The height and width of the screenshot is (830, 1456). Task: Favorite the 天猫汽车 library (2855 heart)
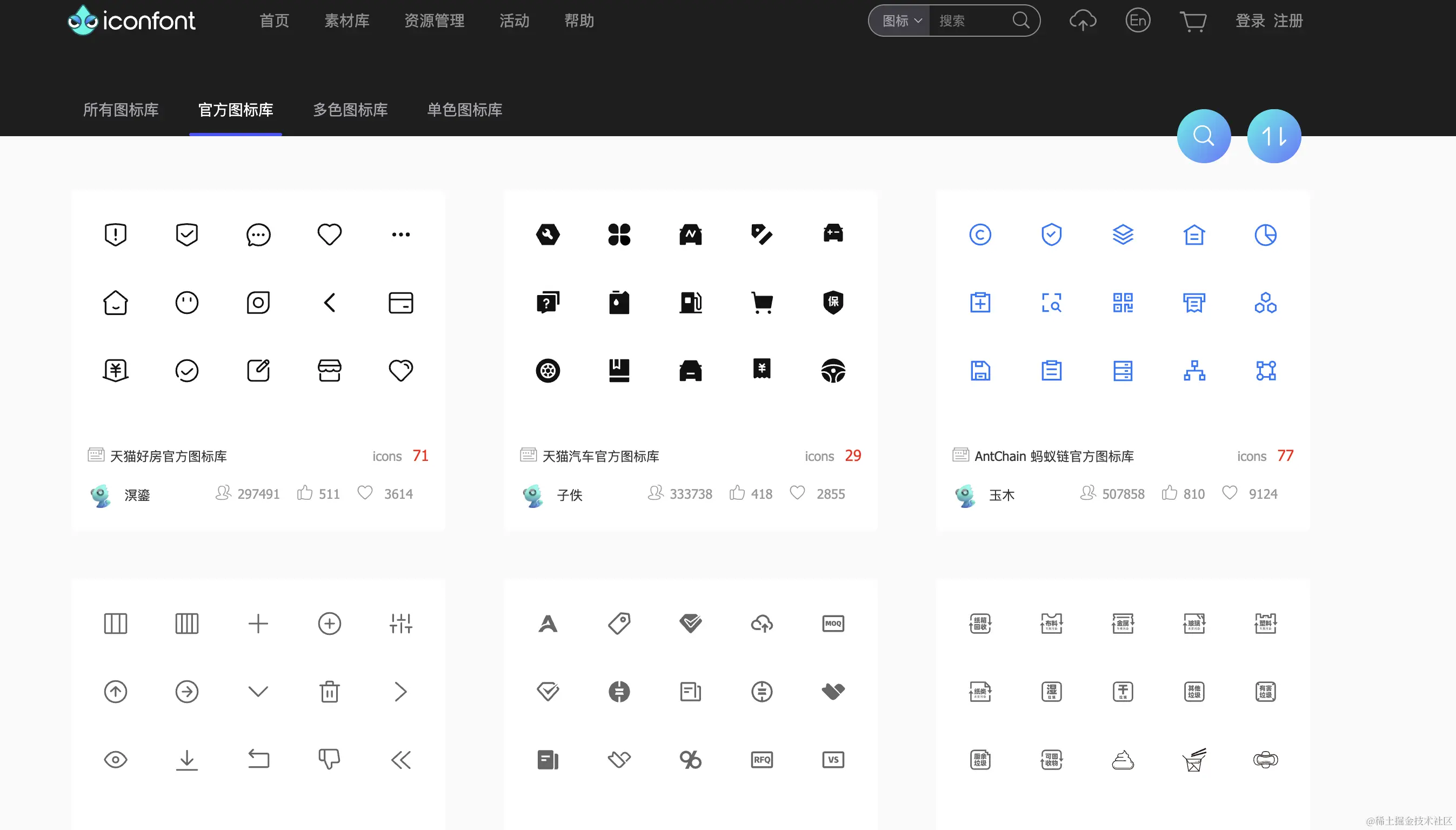(x=797, y=493)
